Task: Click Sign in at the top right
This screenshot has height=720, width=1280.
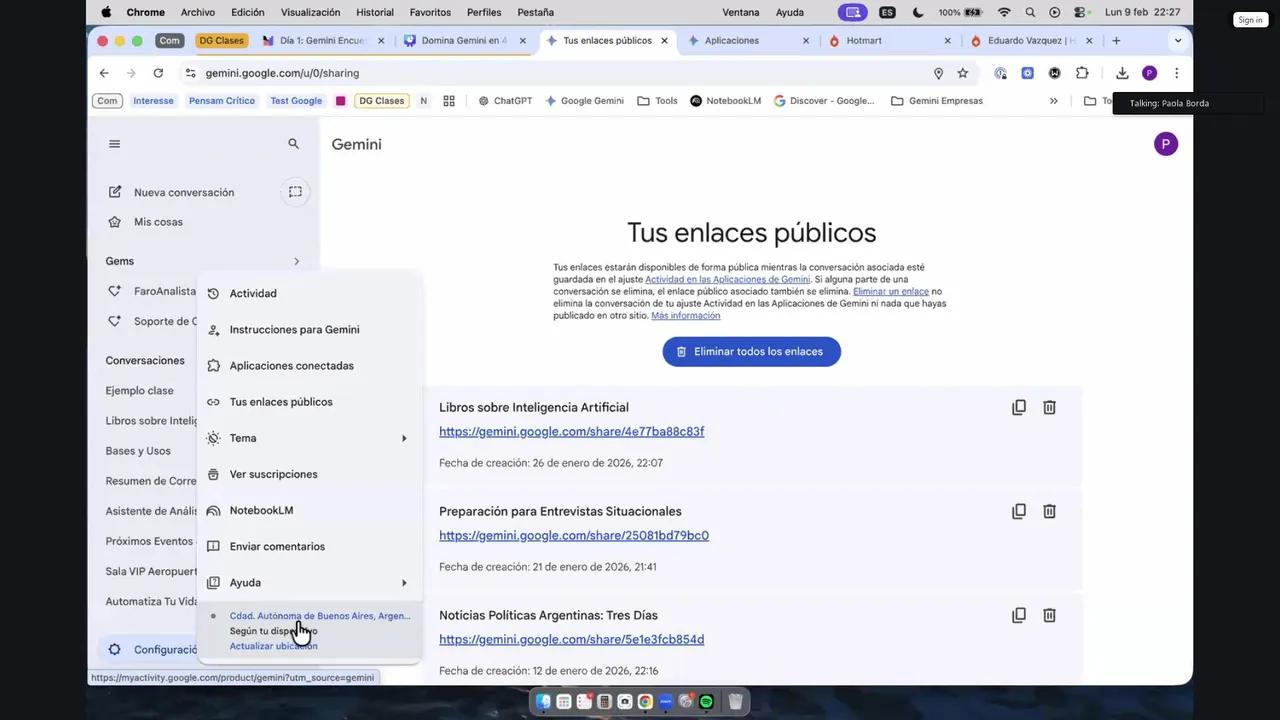Action: [x=1249, y=20]
